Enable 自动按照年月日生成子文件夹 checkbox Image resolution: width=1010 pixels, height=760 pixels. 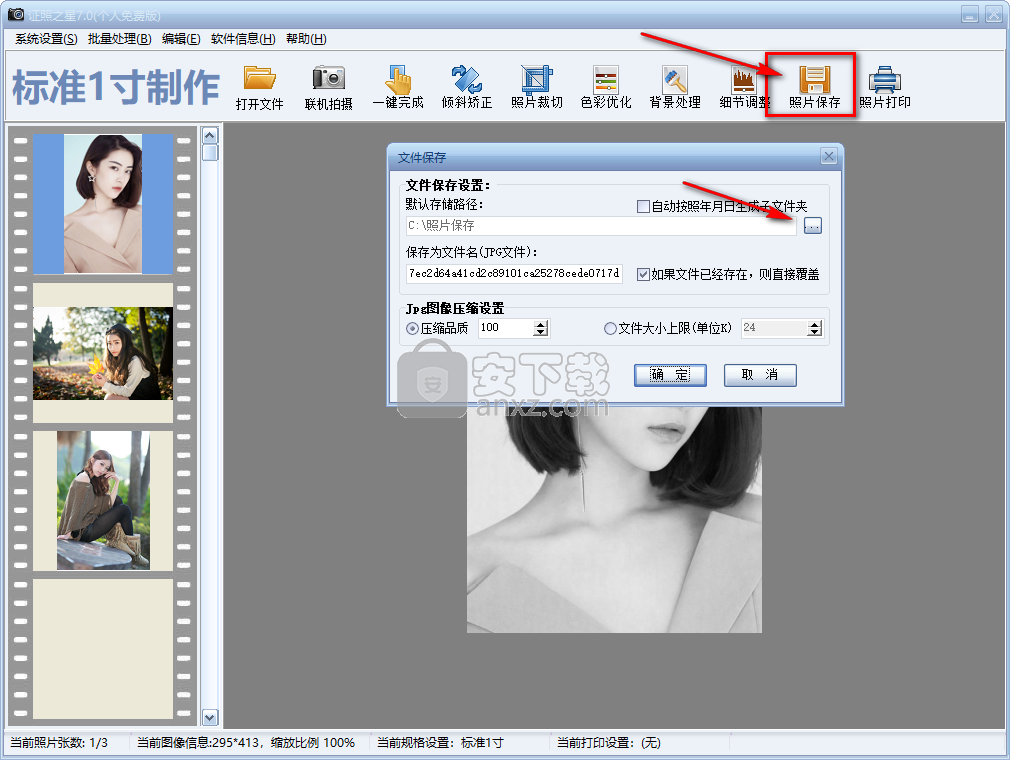click(643, 206)
